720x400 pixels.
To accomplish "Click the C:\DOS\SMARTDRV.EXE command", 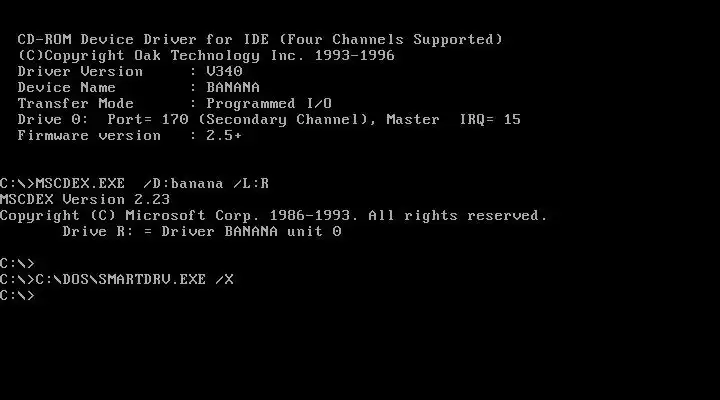I will click(121, 279).
